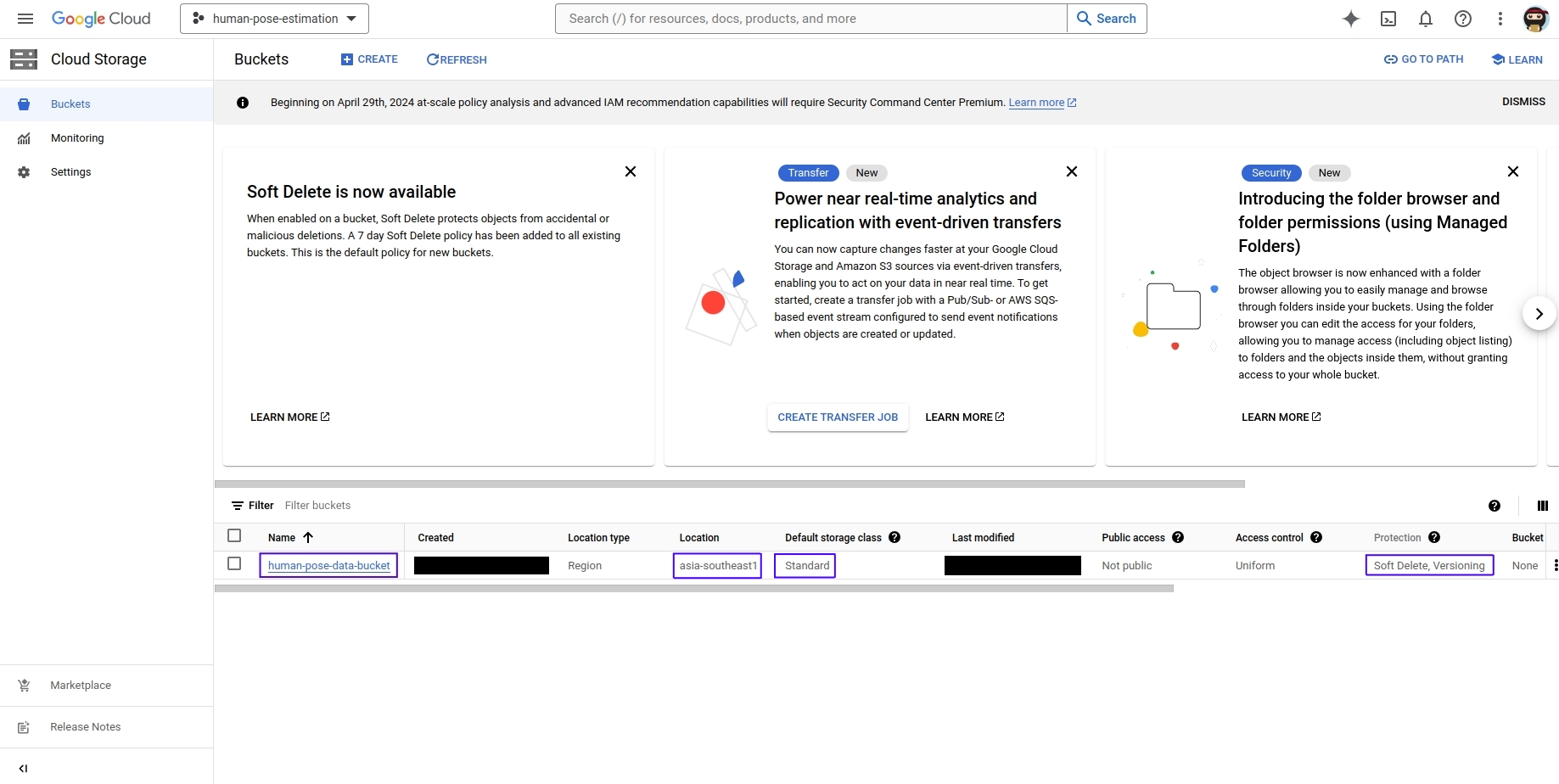1559x784 pixels.
Task: Click the Standard storage class cell
Action: pos(806,566)
